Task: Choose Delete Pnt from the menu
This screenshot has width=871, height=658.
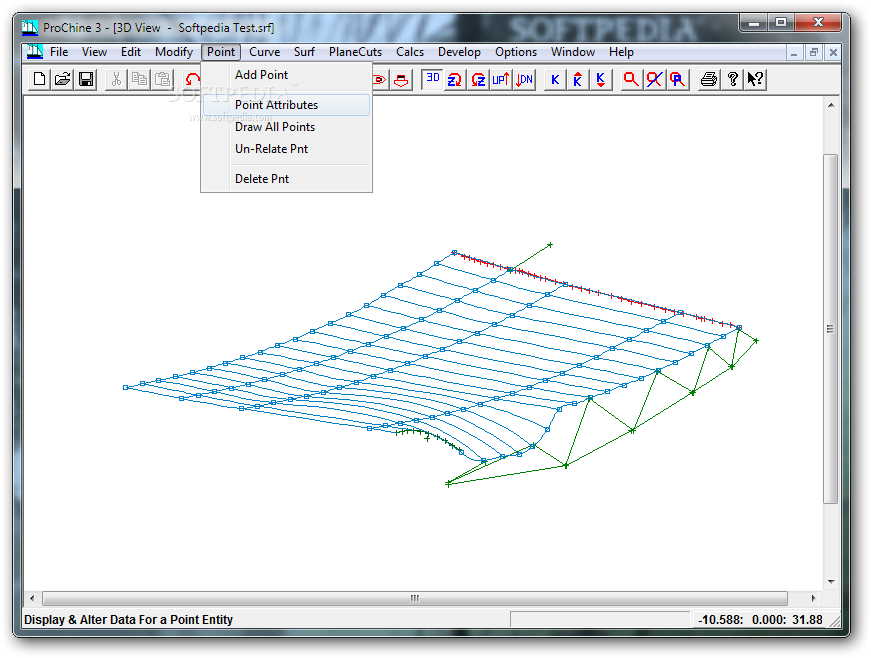Action: click(x=286, y=179)
